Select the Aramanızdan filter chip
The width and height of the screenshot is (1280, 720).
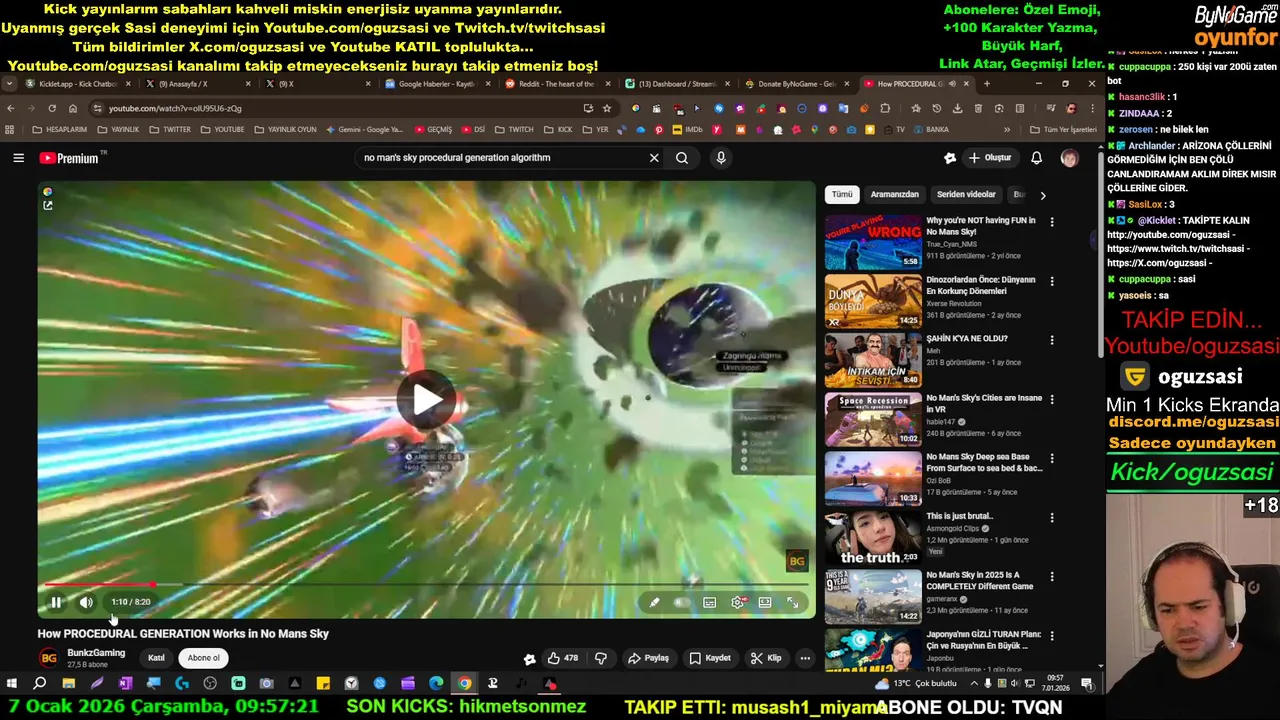click(x=894, y=195)
